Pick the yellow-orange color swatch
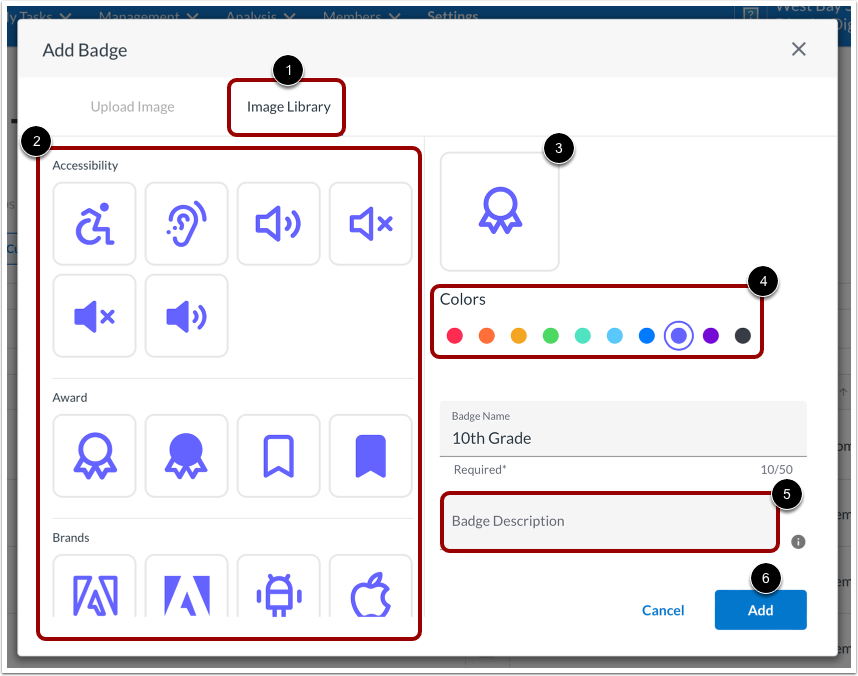Screen dimensions: 858x676 click(x=519, y=336)
